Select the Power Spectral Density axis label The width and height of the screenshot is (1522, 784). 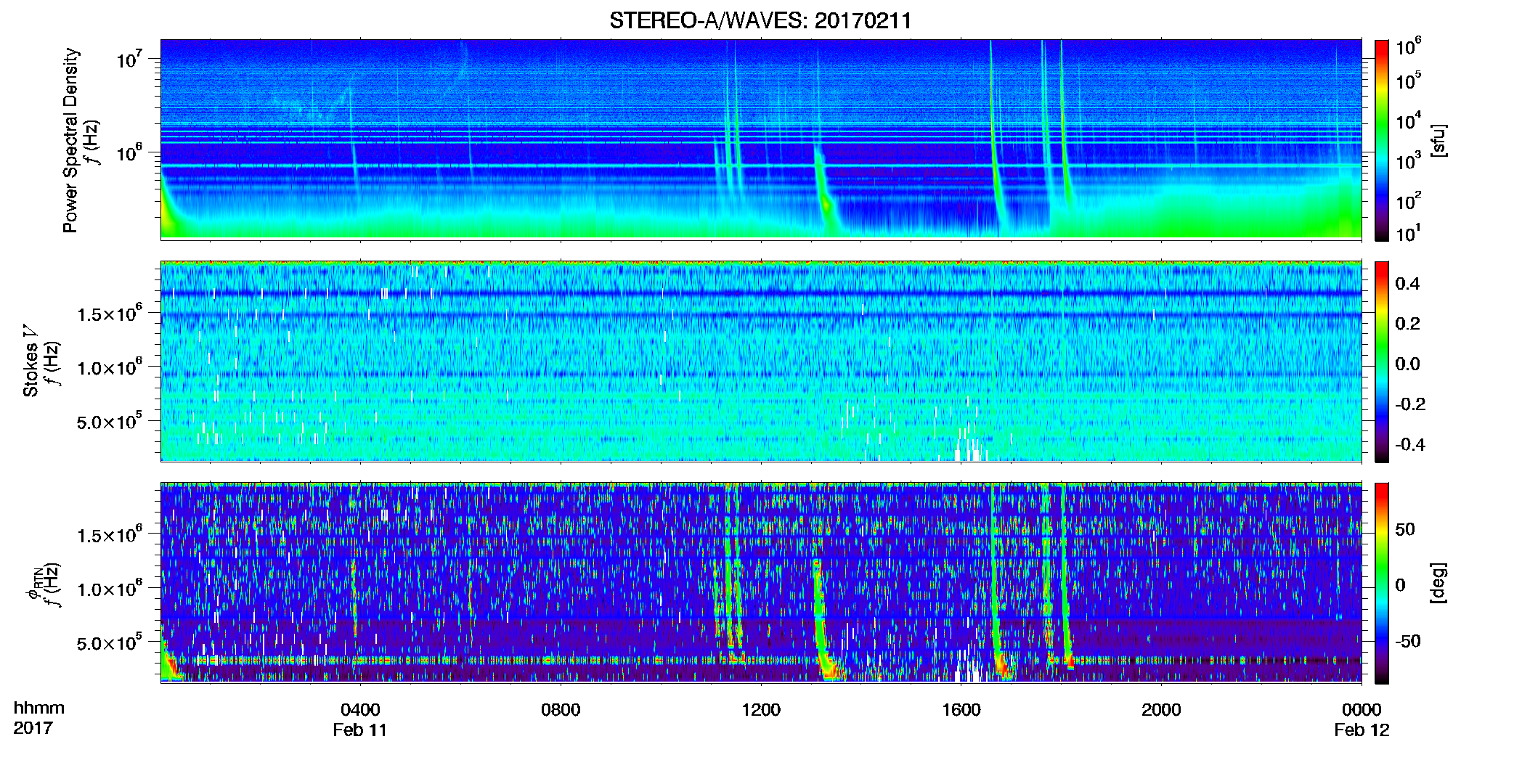(x=70, y=140)
